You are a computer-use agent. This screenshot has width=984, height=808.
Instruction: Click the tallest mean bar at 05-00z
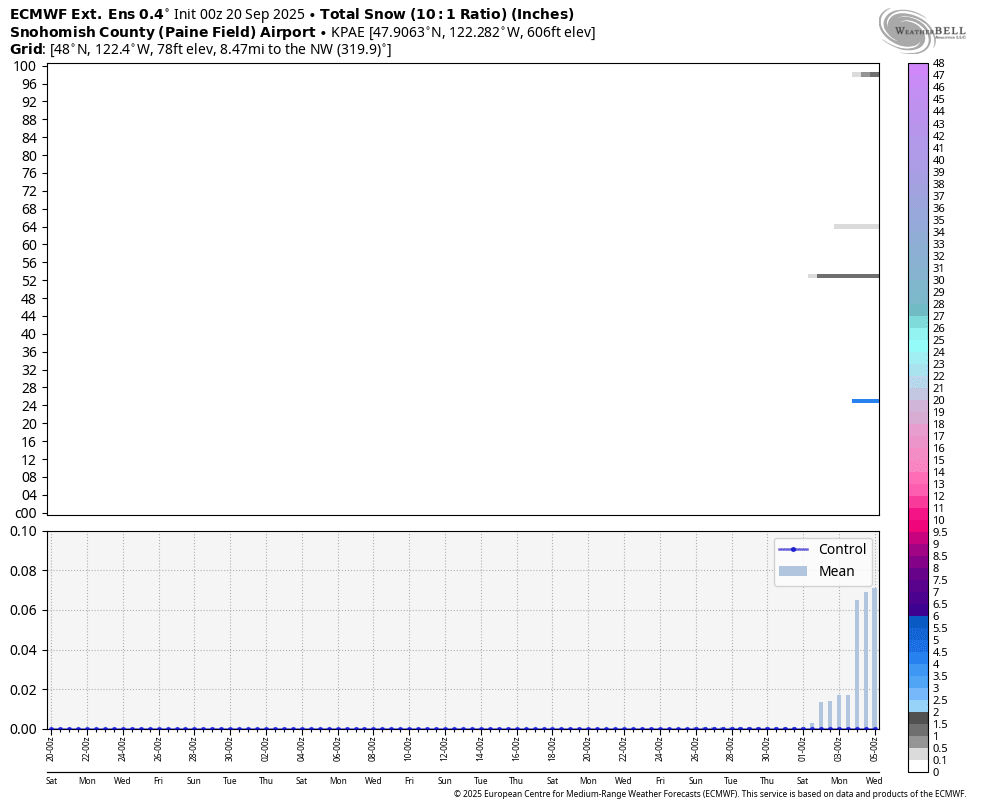coord(874,658)
